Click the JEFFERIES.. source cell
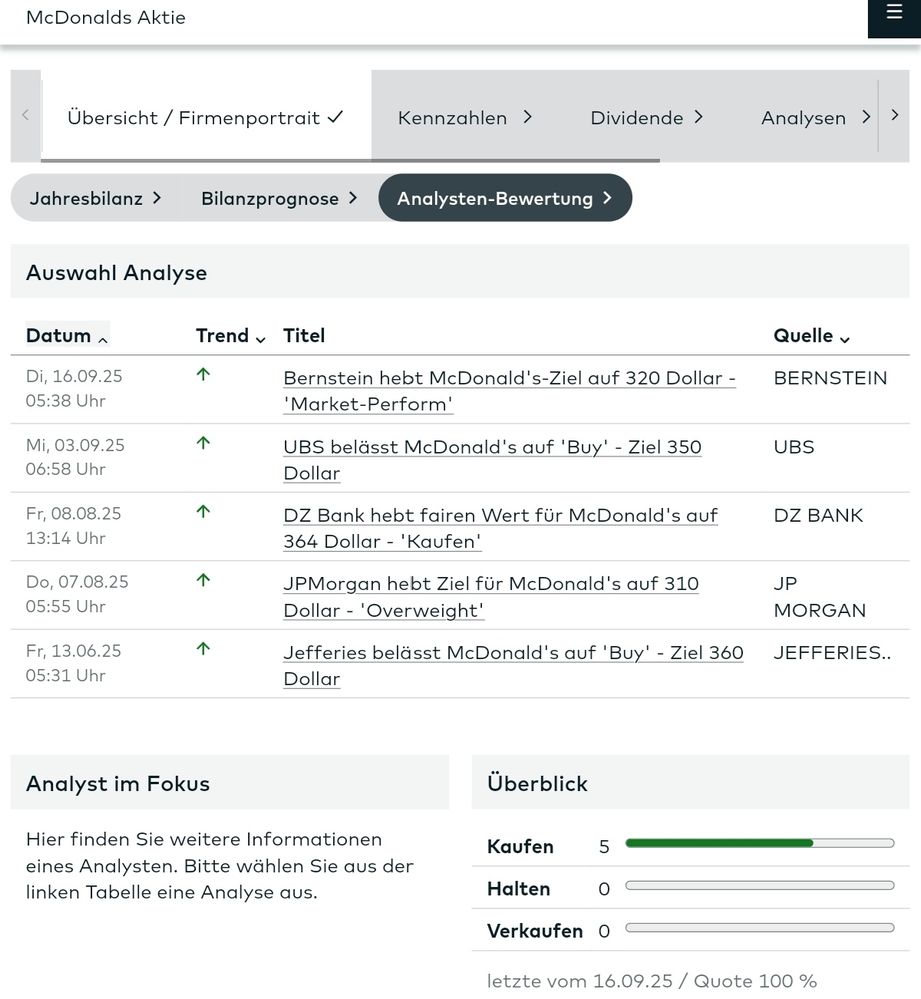 tap(832, 652)
